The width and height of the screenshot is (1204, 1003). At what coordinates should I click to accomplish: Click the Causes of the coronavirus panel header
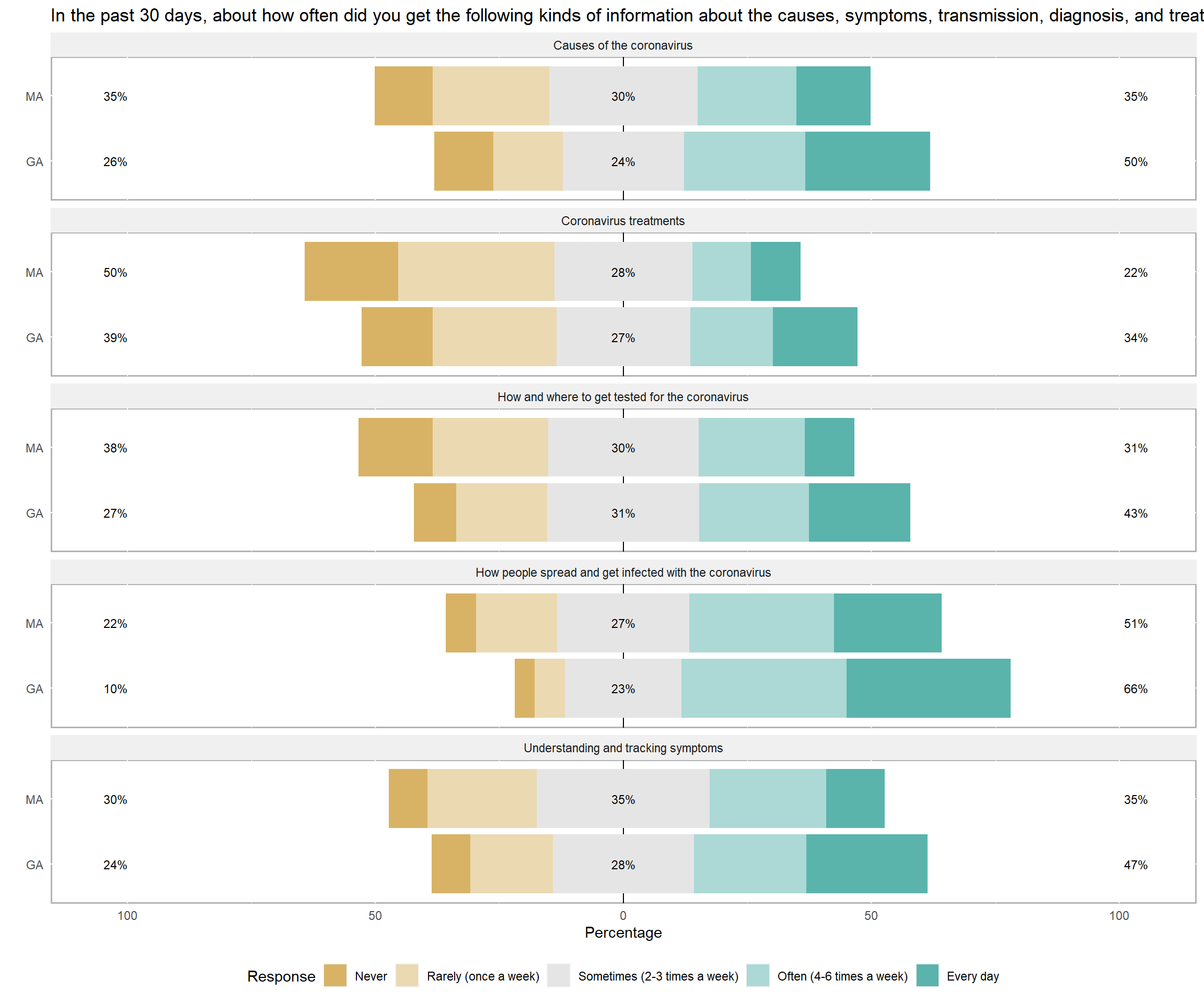(622, 45)
